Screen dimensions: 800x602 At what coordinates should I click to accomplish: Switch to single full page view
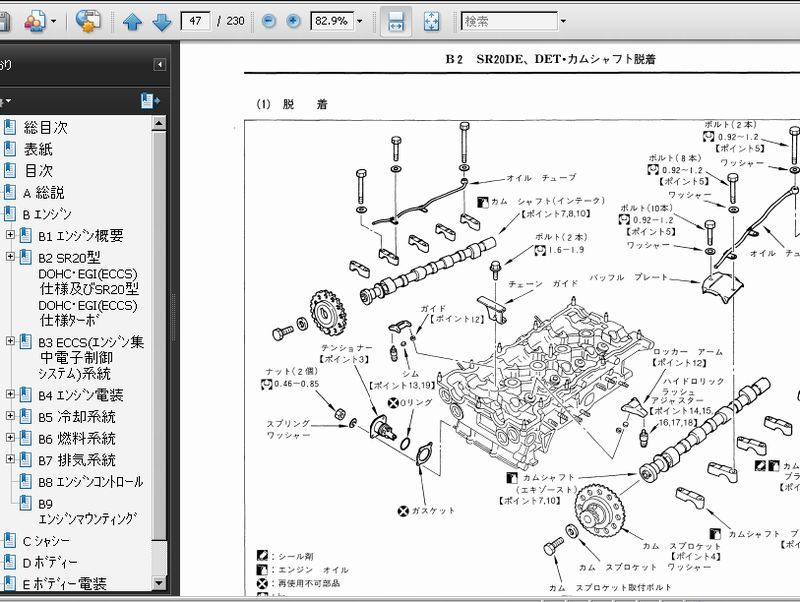point(432,21)
